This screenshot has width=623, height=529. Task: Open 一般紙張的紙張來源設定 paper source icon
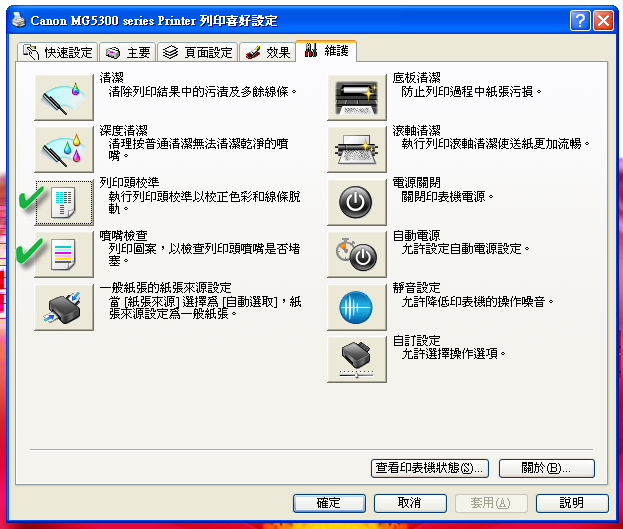(x=64, y=307)
